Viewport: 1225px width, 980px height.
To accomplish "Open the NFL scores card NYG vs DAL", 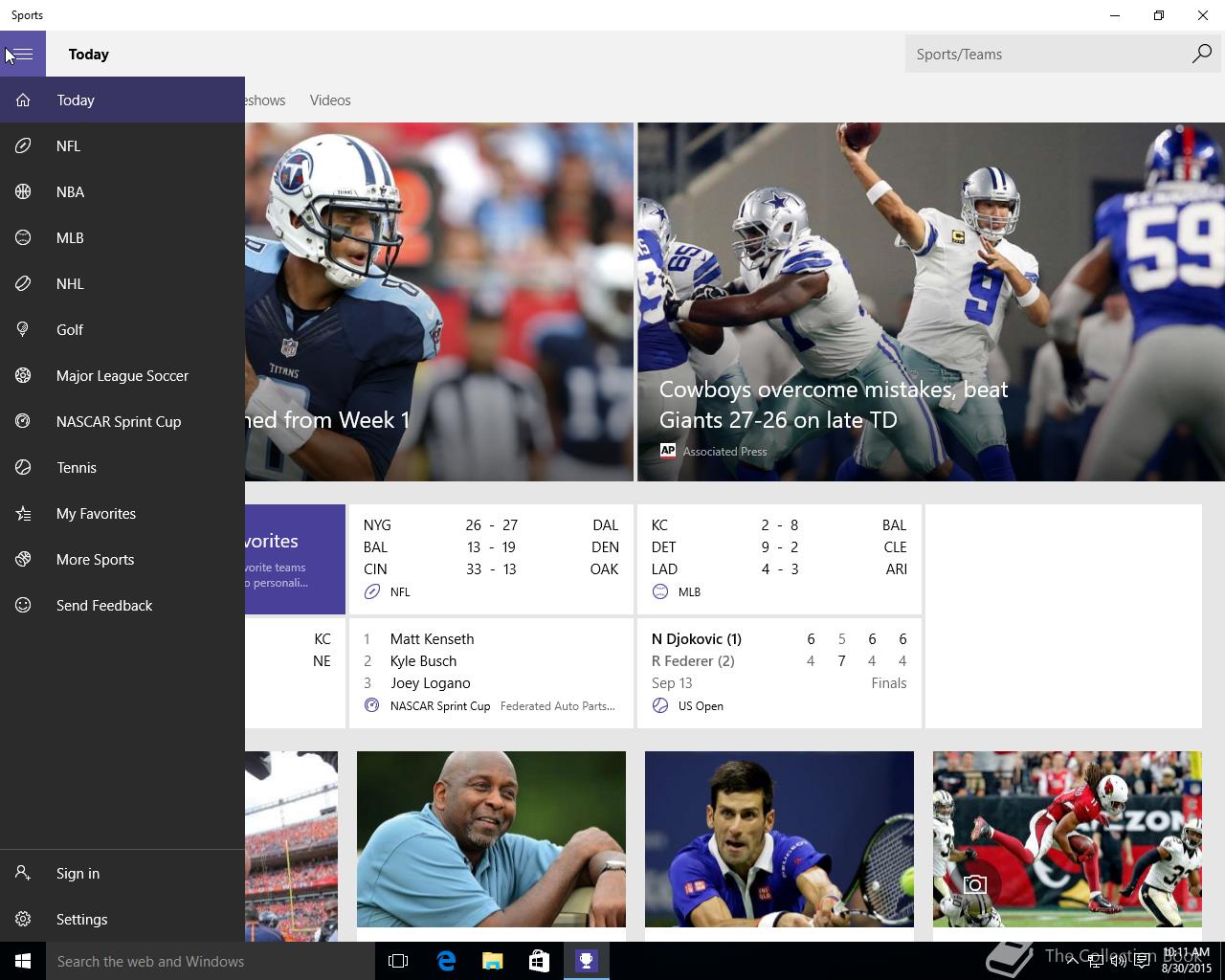I will click(491, 559).
